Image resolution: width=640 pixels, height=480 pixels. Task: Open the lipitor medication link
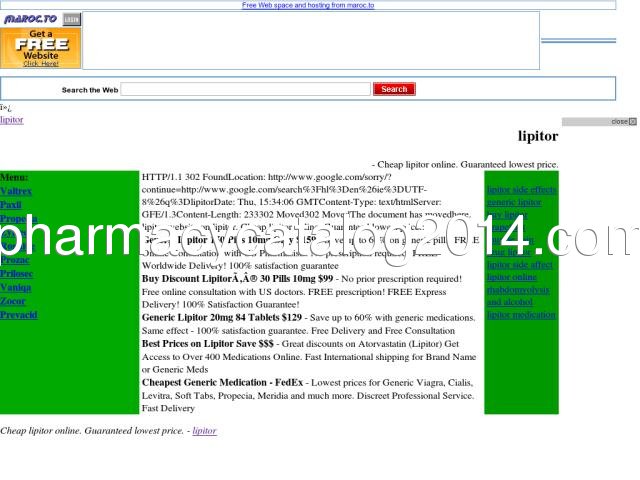521,315
